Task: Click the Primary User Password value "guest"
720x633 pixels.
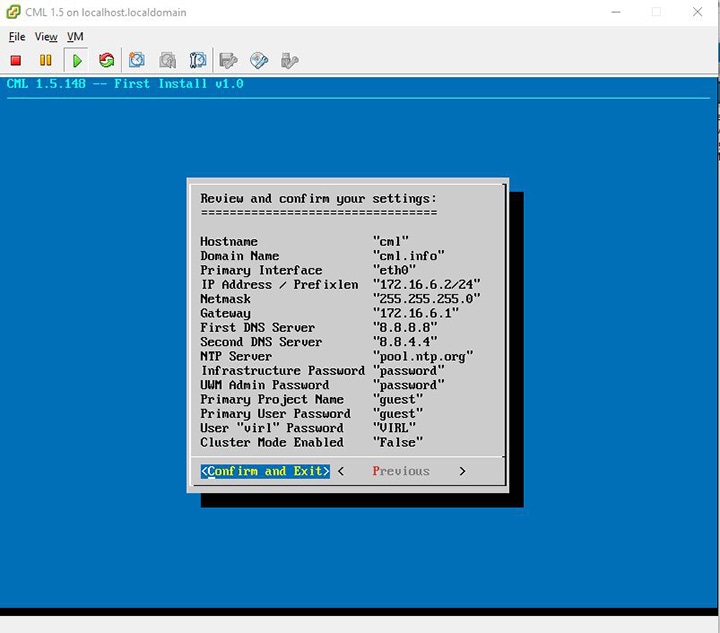Action: (398, 414)
